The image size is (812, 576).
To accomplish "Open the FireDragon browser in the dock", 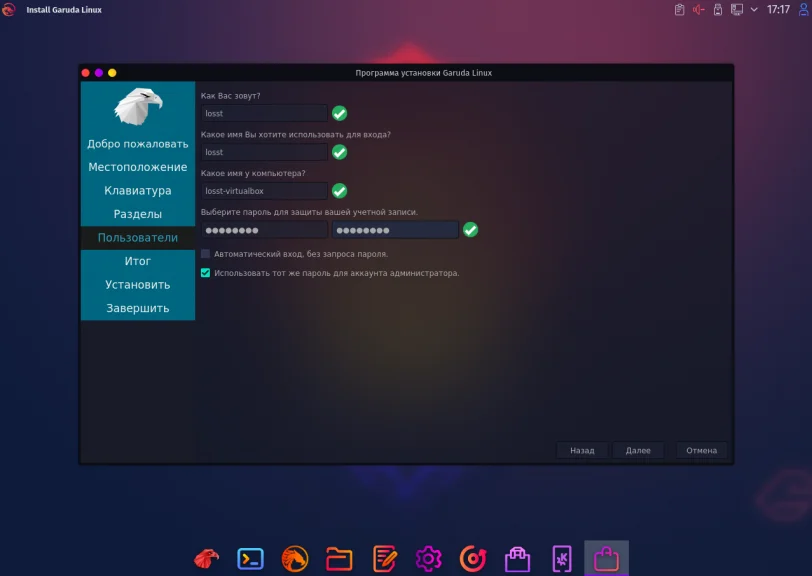I will [x=296, y=556].
